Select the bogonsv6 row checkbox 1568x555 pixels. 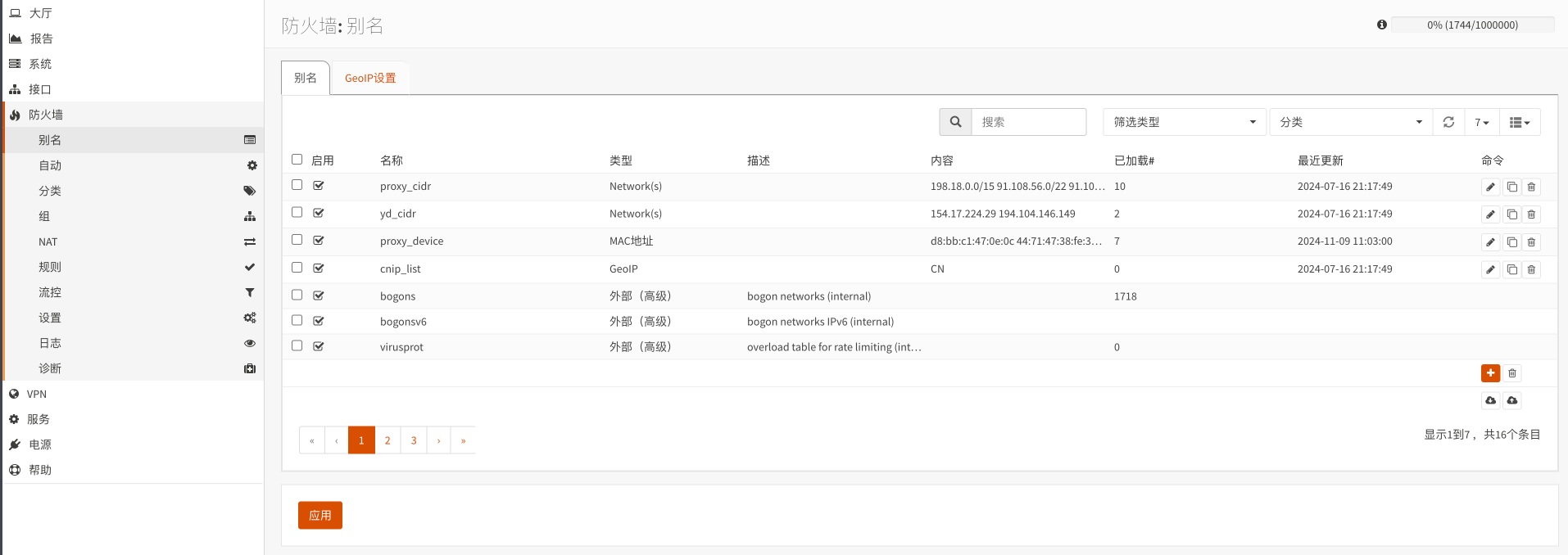tap(297, 320)
